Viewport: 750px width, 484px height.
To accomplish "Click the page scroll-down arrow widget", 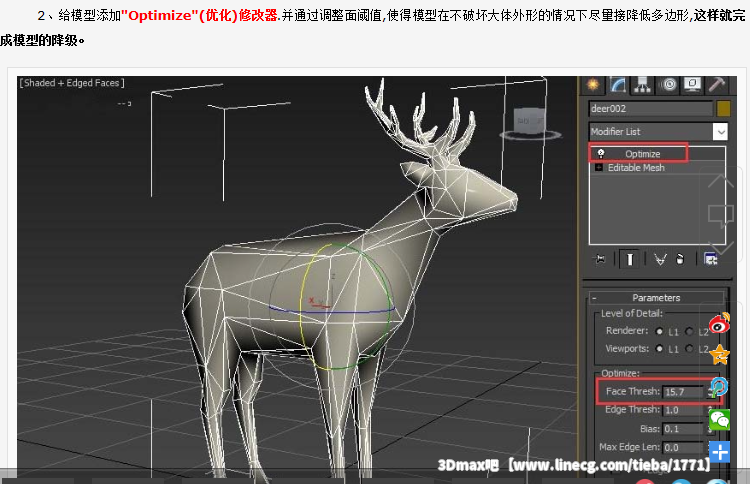I will (x=721, y=248).
